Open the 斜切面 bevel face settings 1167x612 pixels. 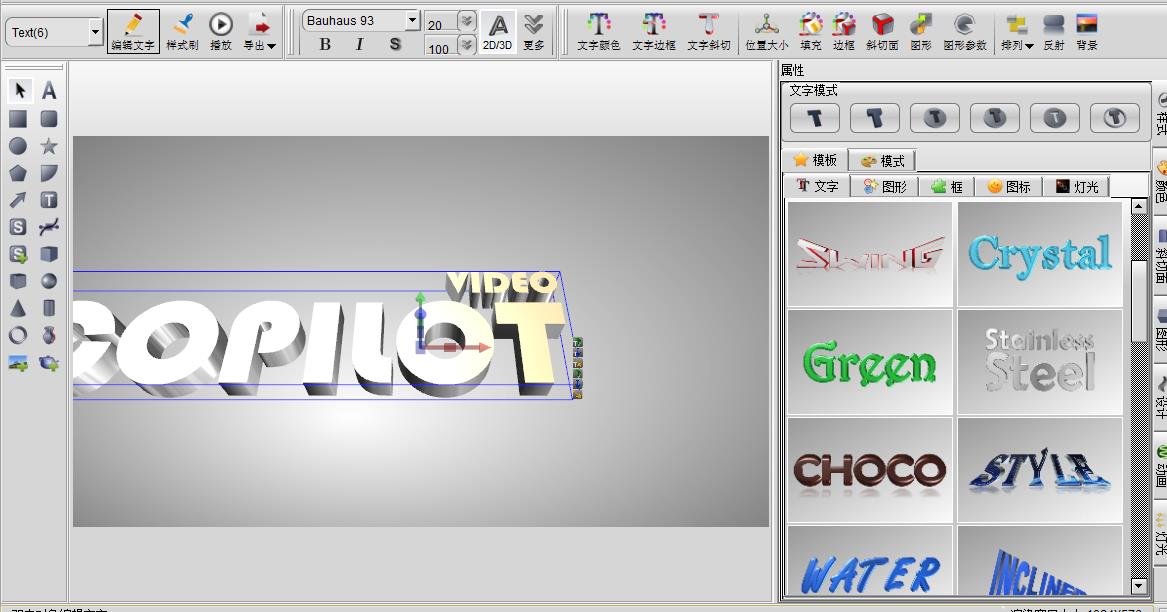coord(882,31)
